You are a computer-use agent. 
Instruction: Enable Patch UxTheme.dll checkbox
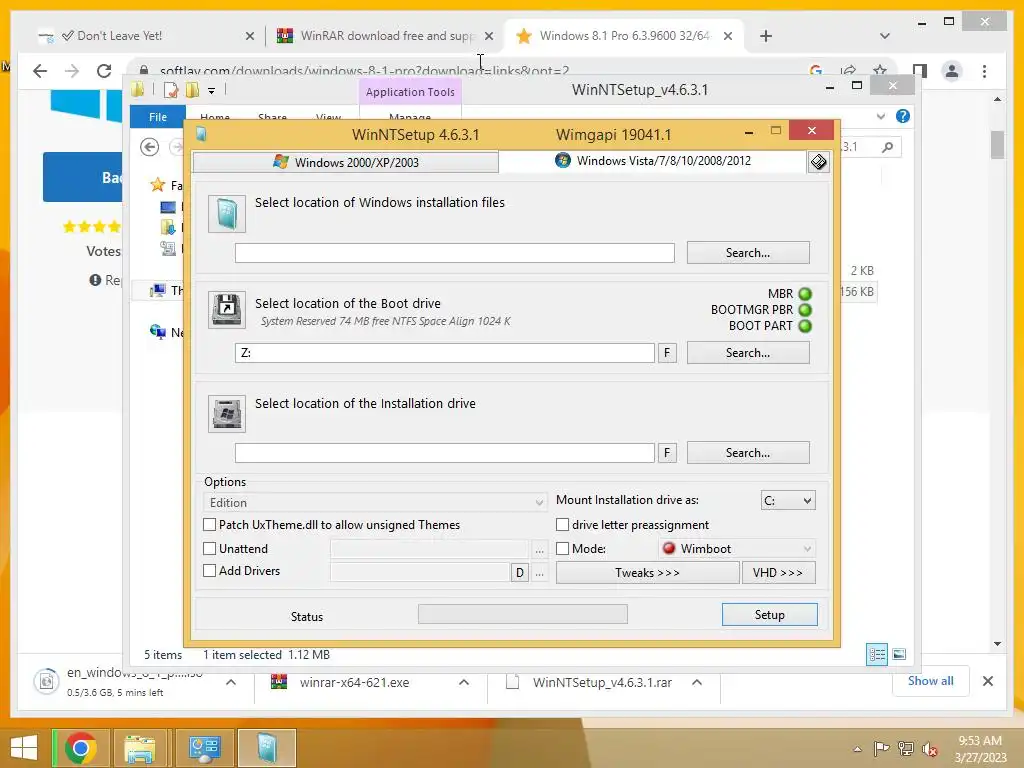pyautogui.click(x=210, y=524)
